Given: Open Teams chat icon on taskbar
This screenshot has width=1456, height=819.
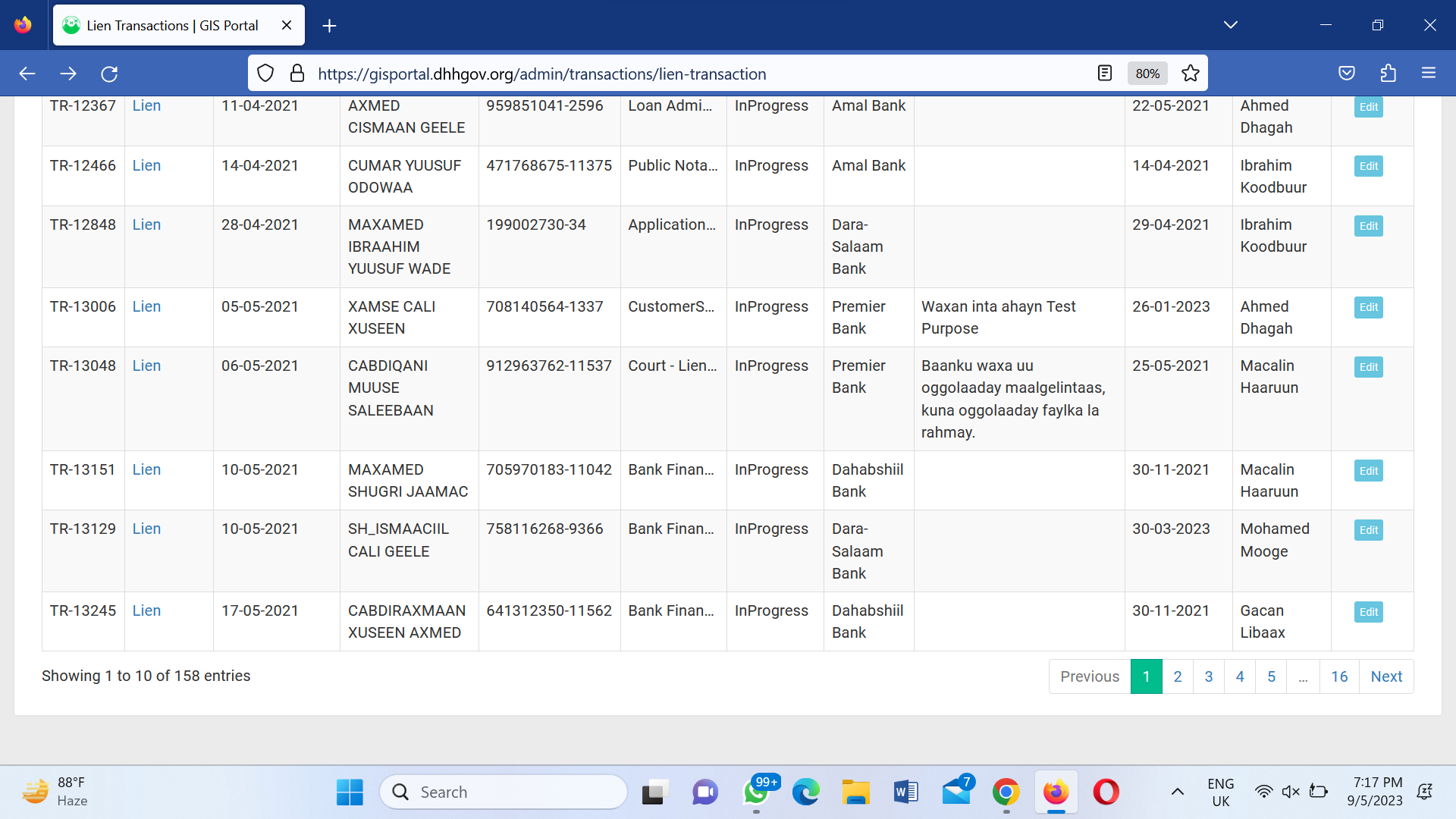Looking at the screenshot, I should click(x=705, y=792).
